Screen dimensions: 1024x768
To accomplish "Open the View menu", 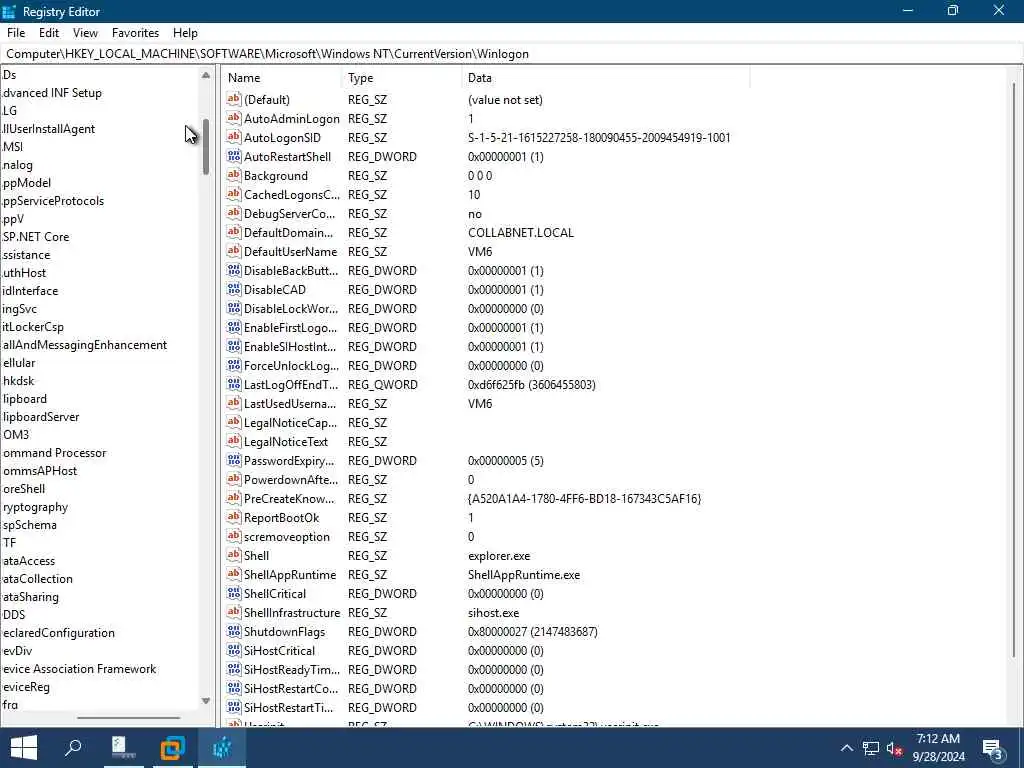I will click(85, 33).
